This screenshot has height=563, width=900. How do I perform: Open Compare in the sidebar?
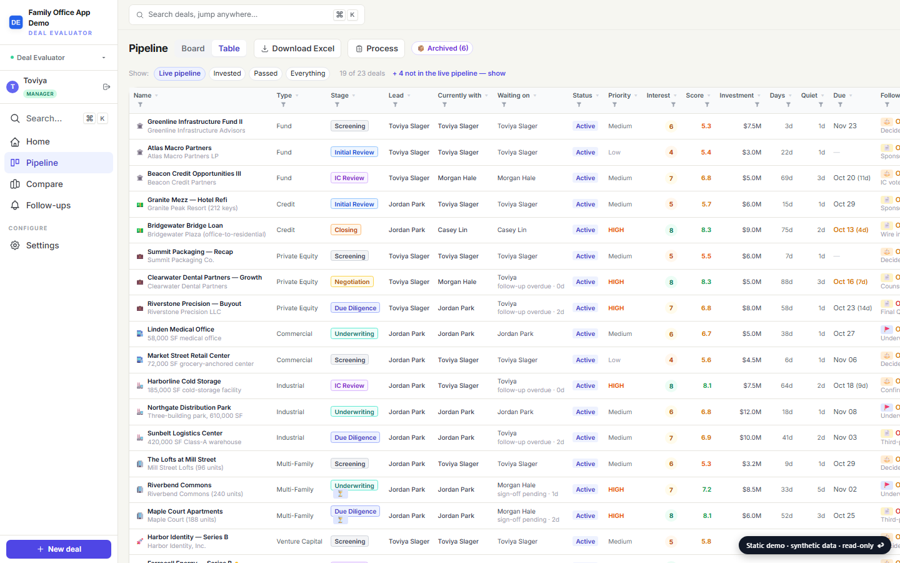pos(59,184)
